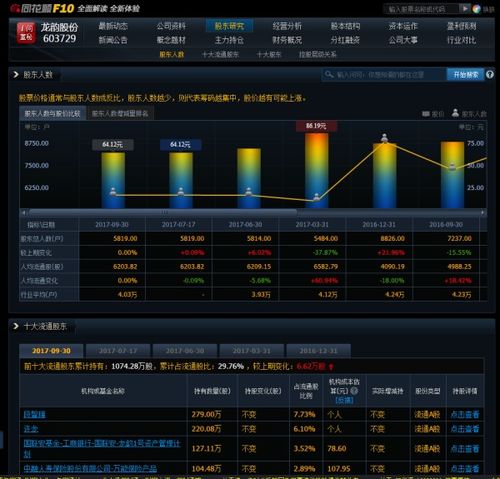Click the magnifier icon in the question search box
500x479 pixels.
coord(329,74)
